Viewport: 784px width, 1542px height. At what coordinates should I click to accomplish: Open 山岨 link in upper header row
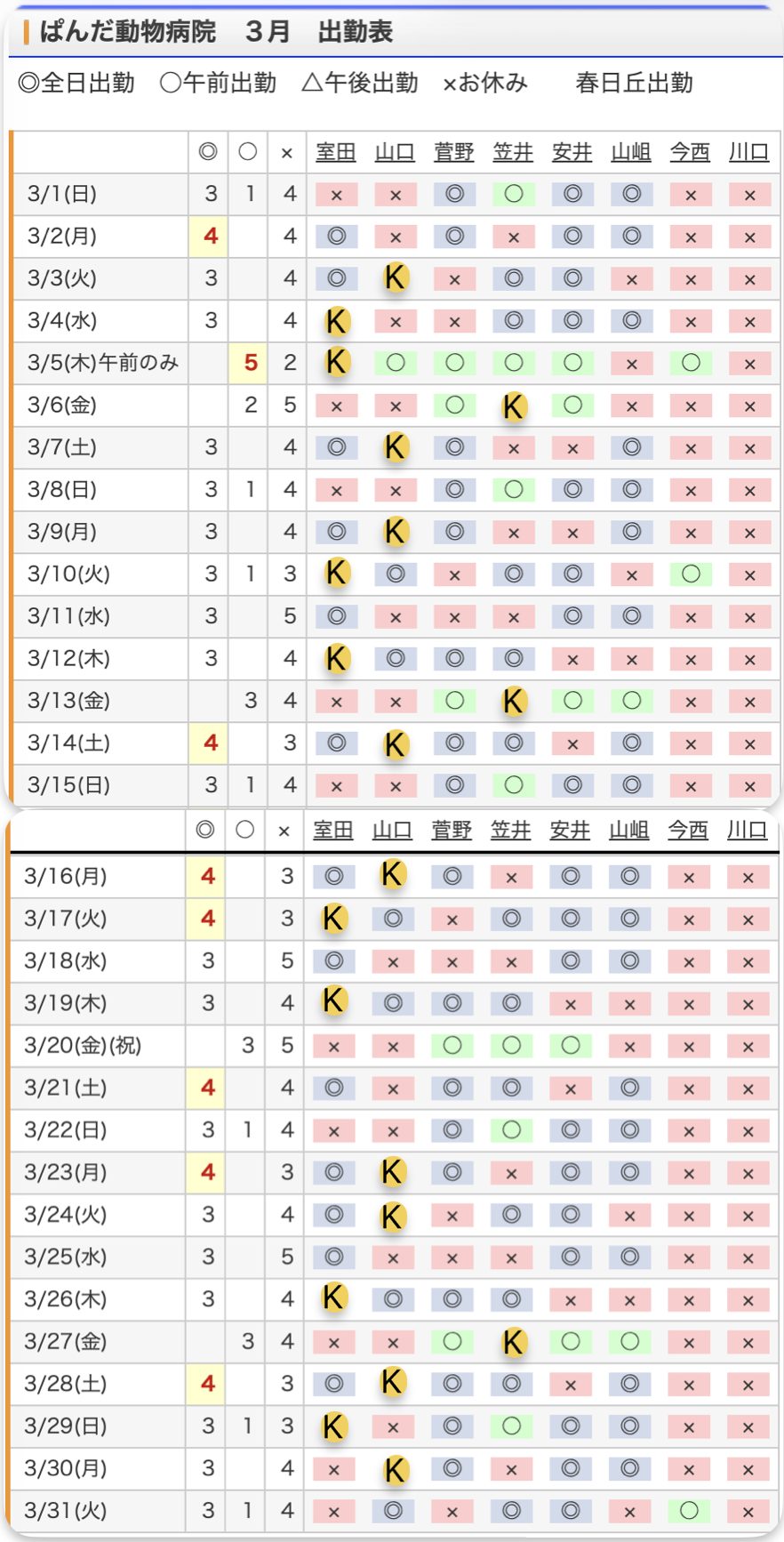tap(631, 152)
